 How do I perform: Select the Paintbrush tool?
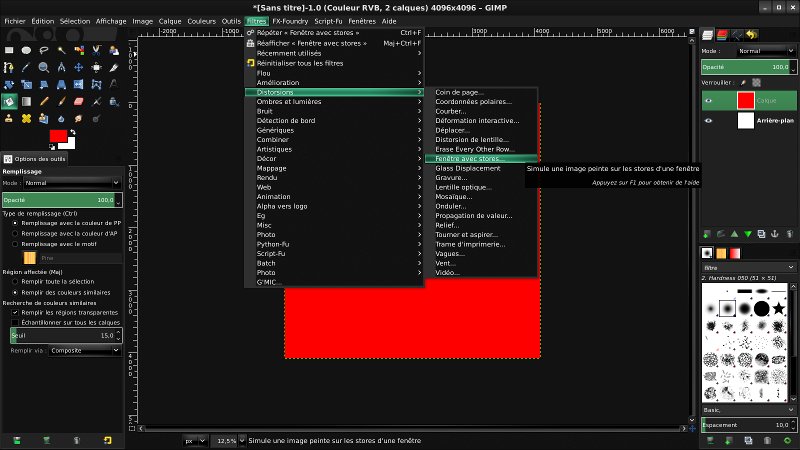[61, 102]
